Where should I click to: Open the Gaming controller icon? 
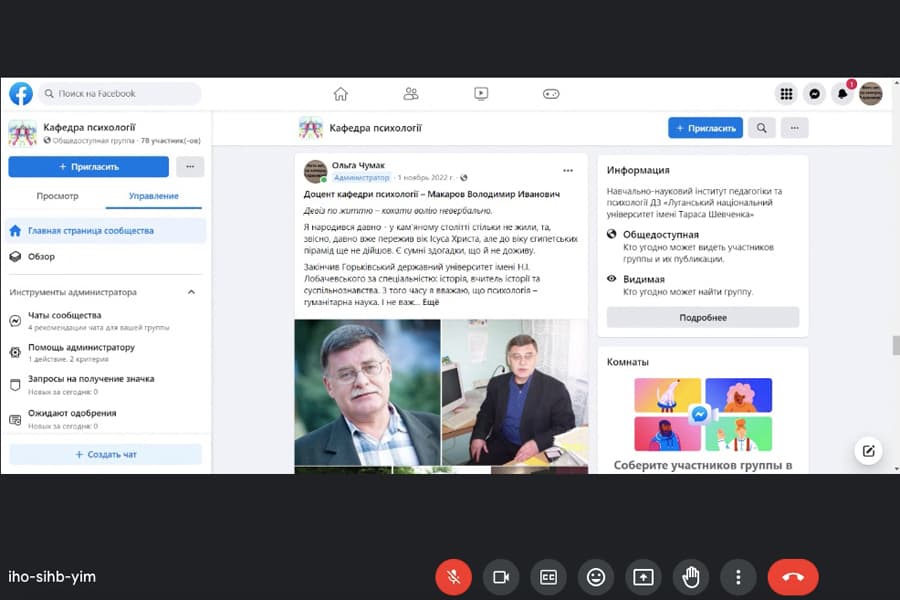[x=551, y=94]
